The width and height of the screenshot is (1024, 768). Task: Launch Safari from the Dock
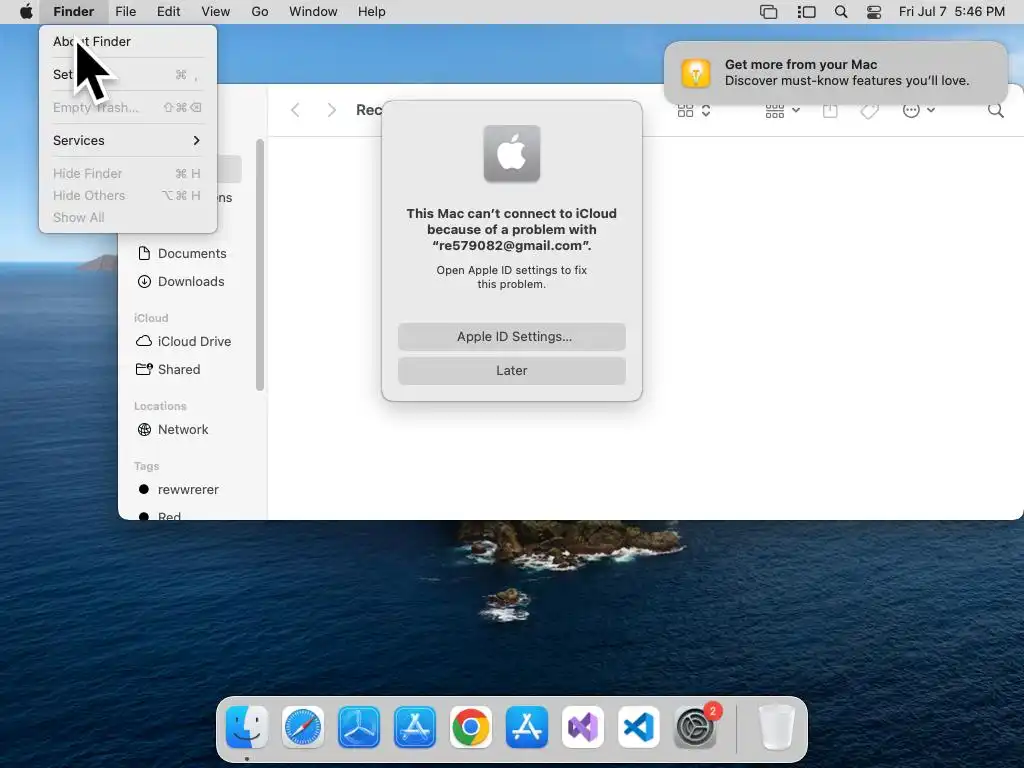click(x=303, y=727)
